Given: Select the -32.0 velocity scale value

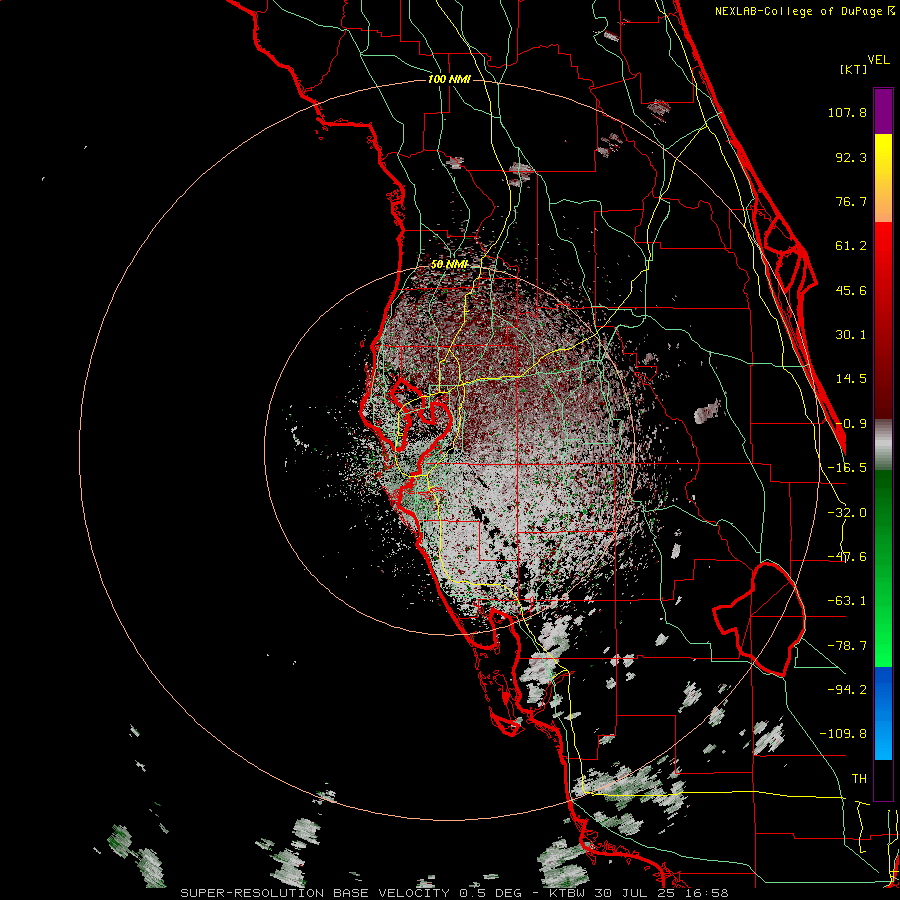Looking at the screenshot, I should coord(847,513).
